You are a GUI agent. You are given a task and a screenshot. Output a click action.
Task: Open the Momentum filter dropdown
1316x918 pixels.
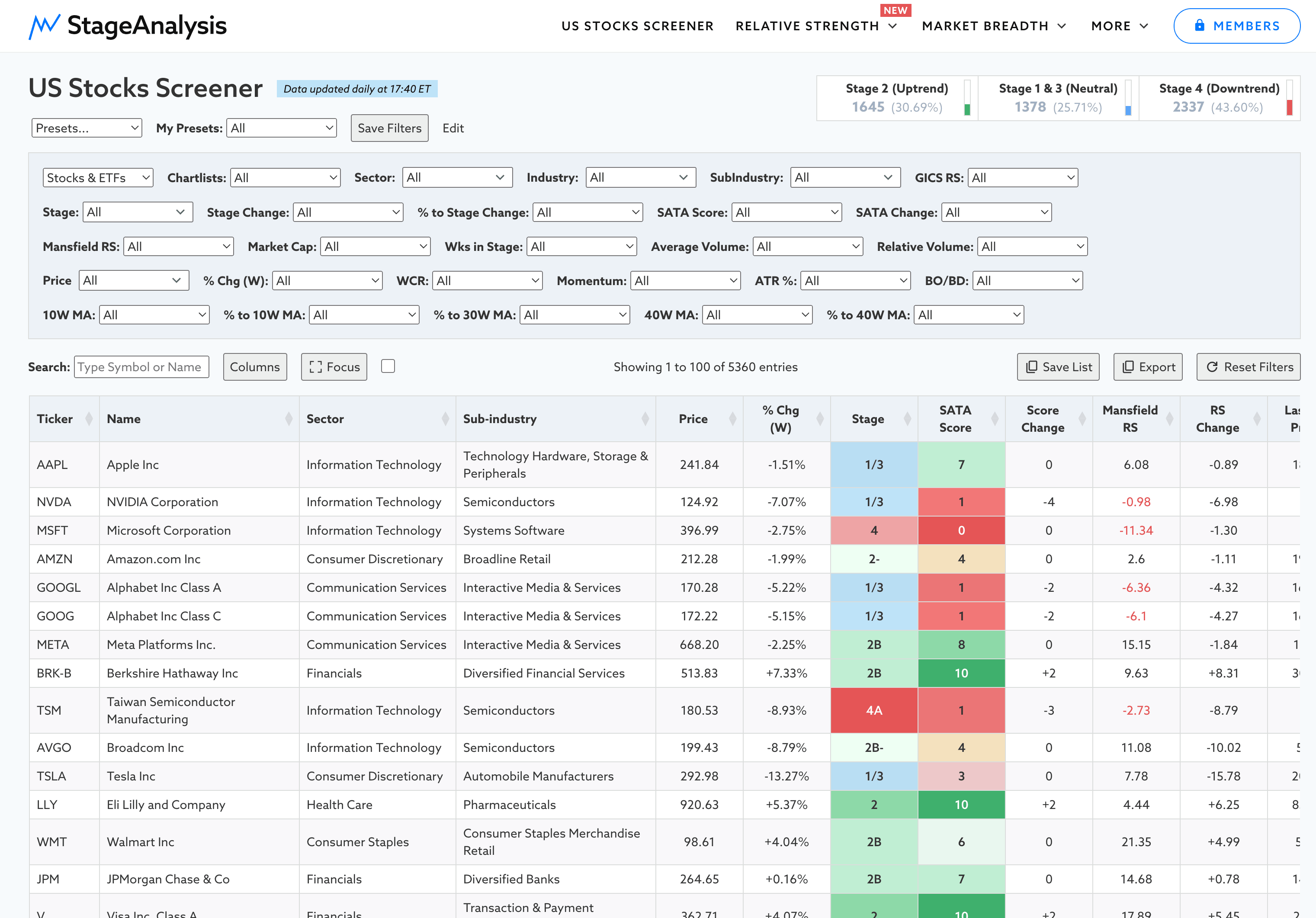(686, 281)
